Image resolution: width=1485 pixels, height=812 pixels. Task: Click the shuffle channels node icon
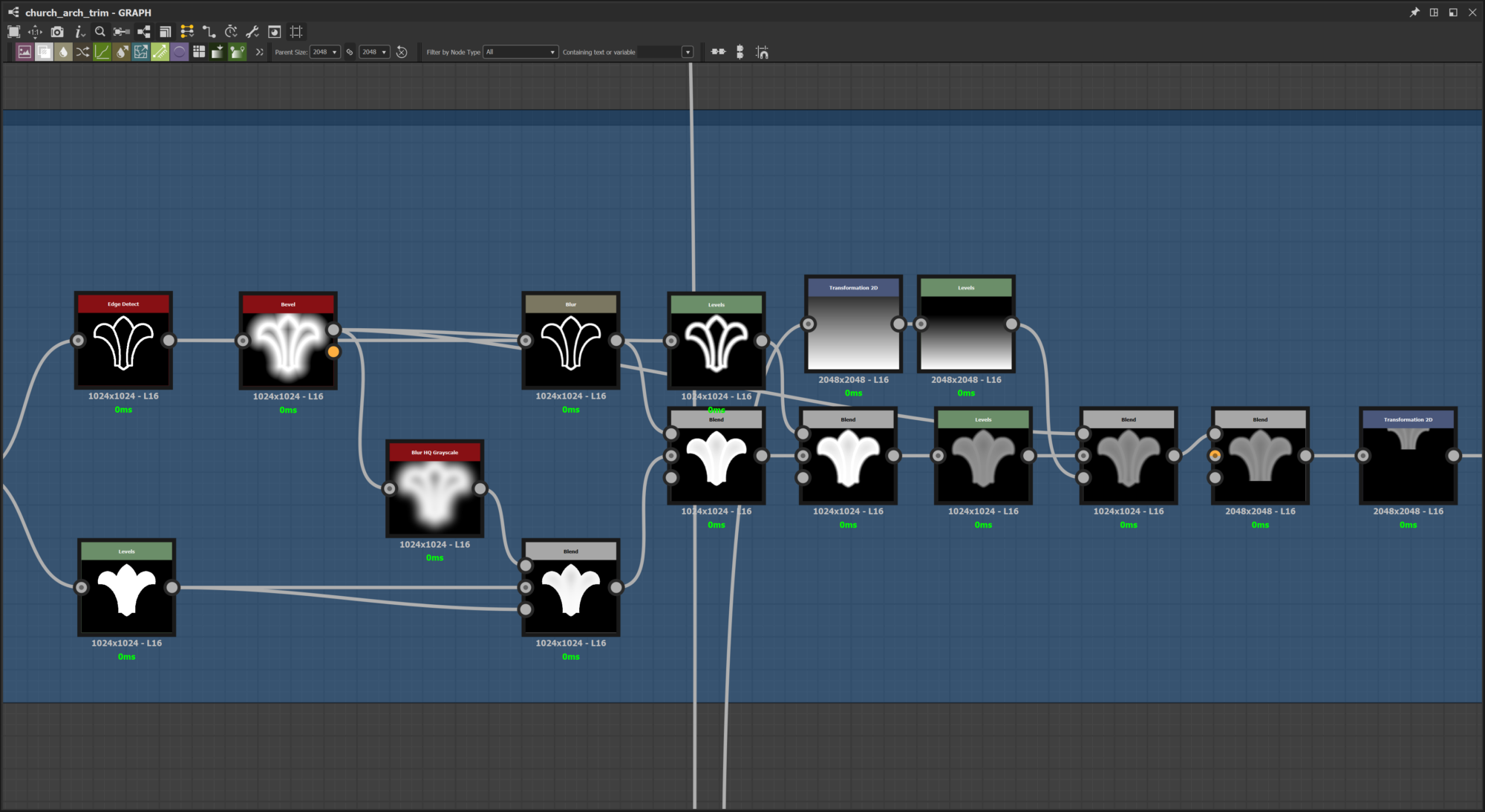coord(82,52)
